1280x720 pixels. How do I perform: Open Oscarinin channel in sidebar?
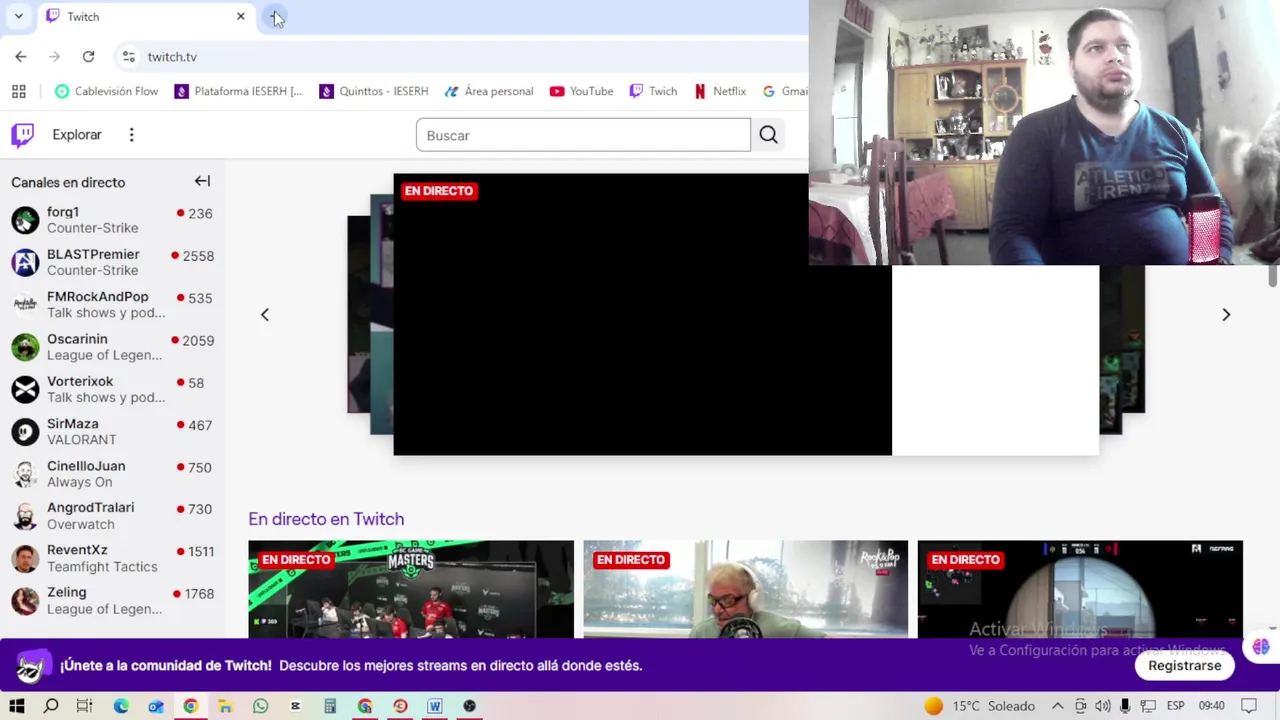click(x=112, y=347)
